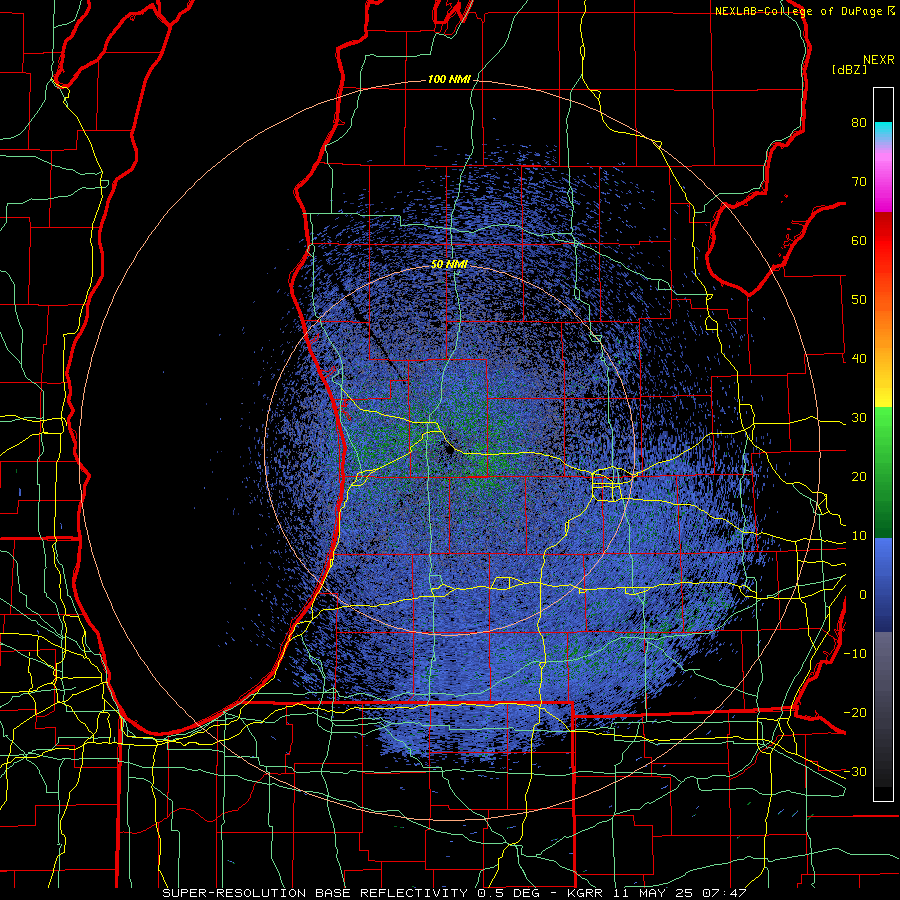This screenshot has height=900, width=900.
Task: Click the 10 value on the dBZ scale
Action: (x=859, y=536)
